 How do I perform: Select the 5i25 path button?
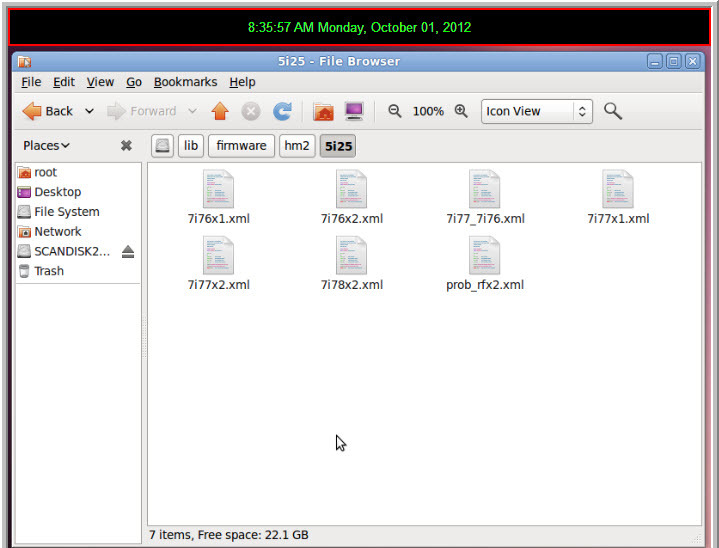click(x=338, y=146)
